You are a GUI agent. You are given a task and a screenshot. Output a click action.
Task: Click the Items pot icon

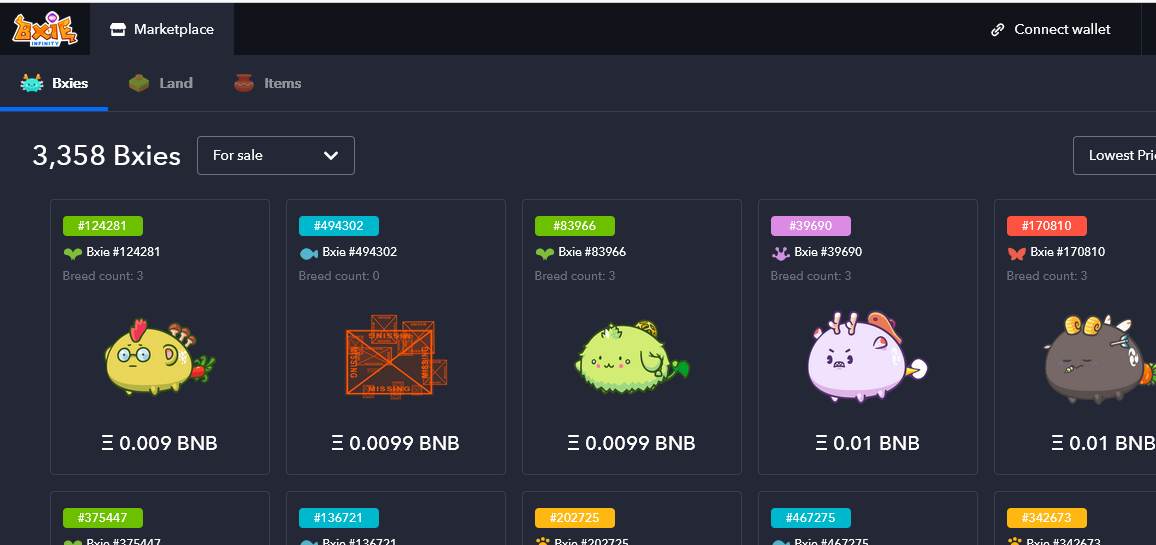point(244,83)
